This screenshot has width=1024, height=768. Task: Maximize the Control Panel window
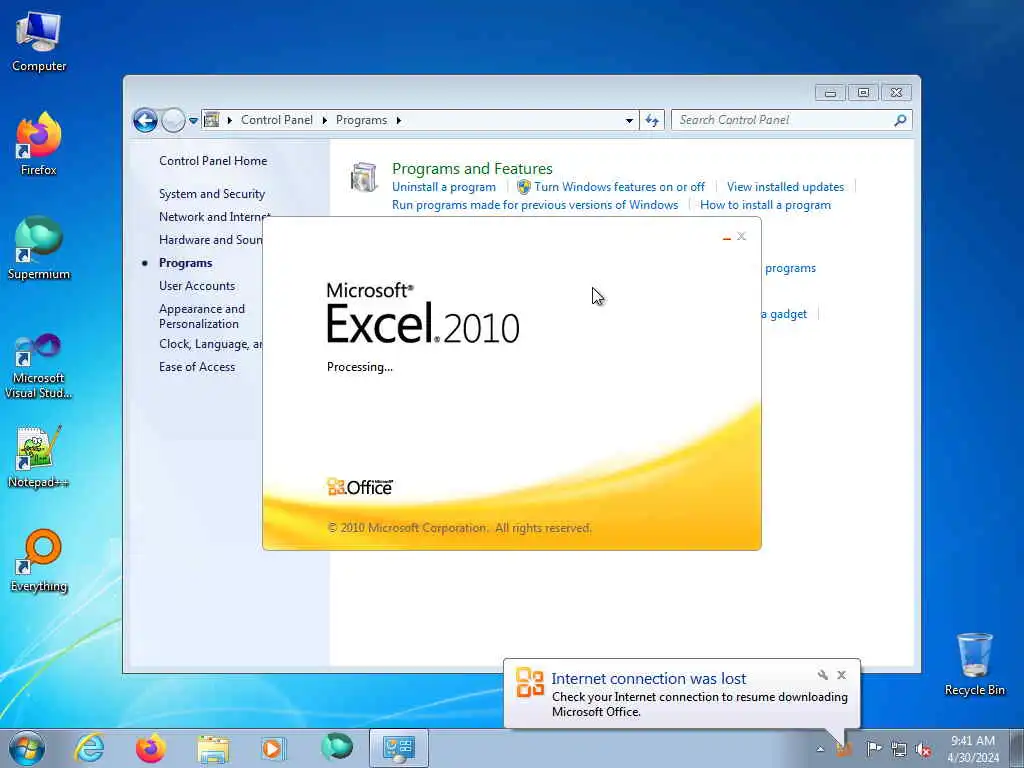click(863, 93)
